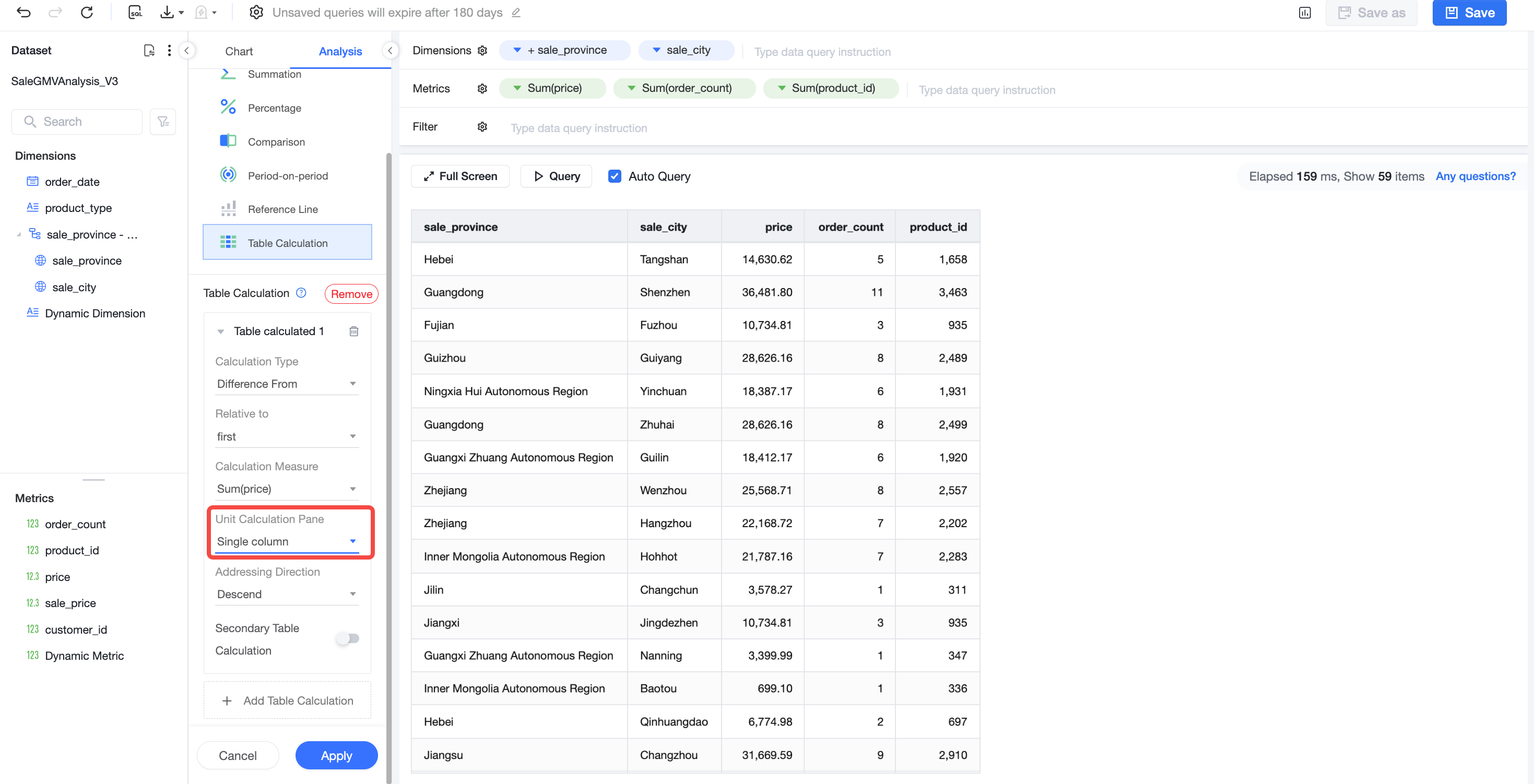1534x784 pixels.
Task: Click the undo arrow icon
Action: point(24,13)
